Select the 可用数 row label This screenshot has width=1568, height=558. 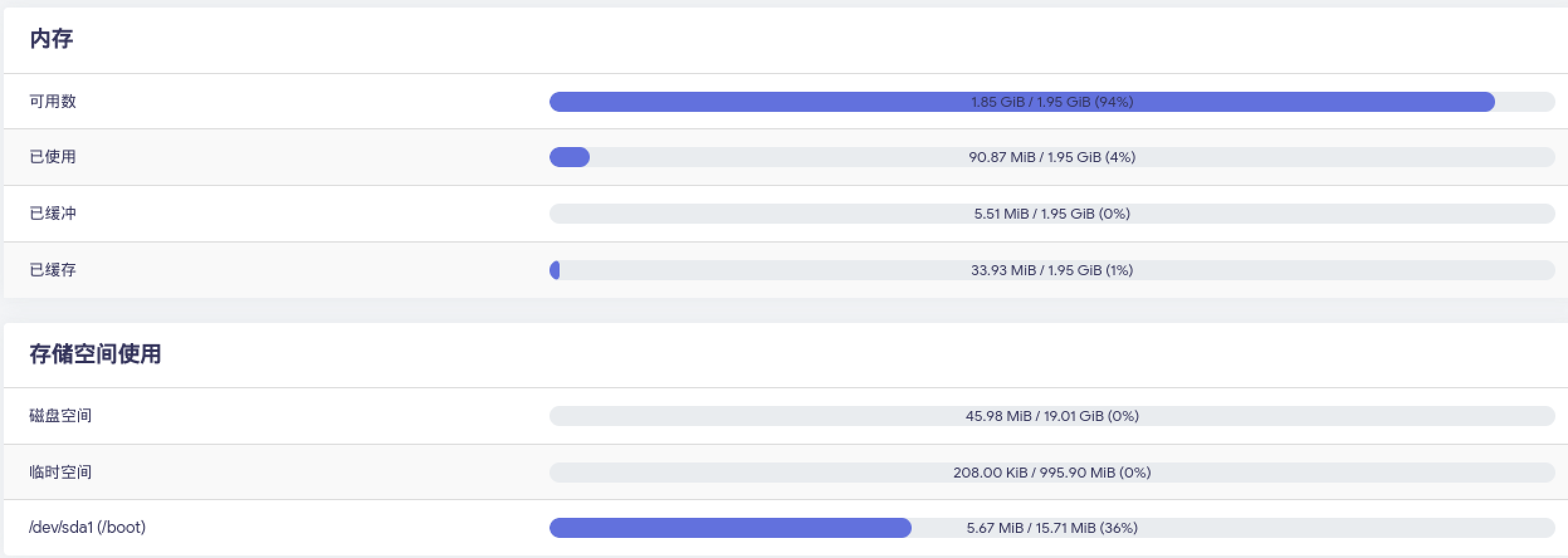[x=53, y=102]
